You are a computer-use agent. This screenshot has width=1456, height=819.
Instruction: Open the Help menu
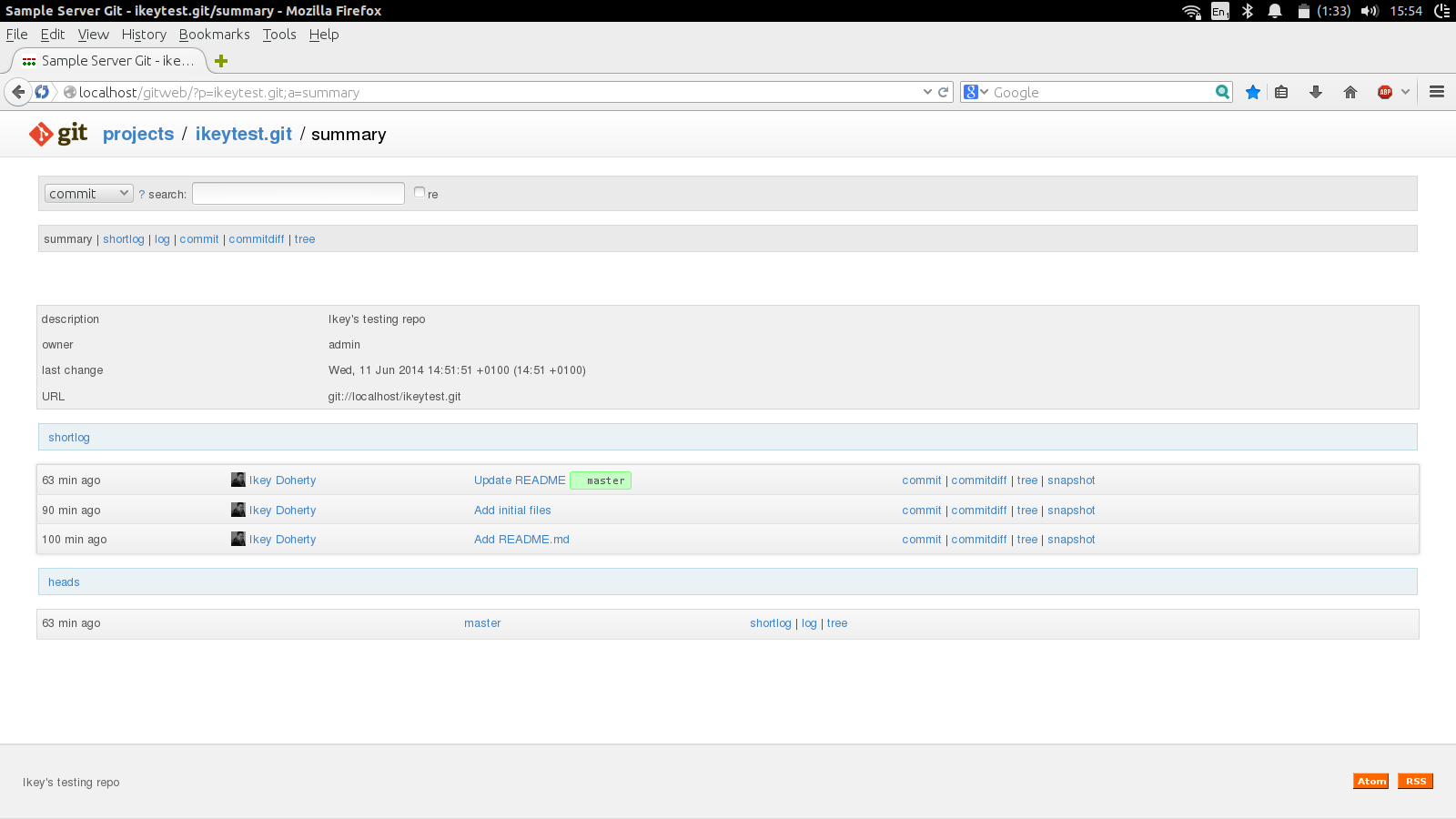[x=324, y=35]
